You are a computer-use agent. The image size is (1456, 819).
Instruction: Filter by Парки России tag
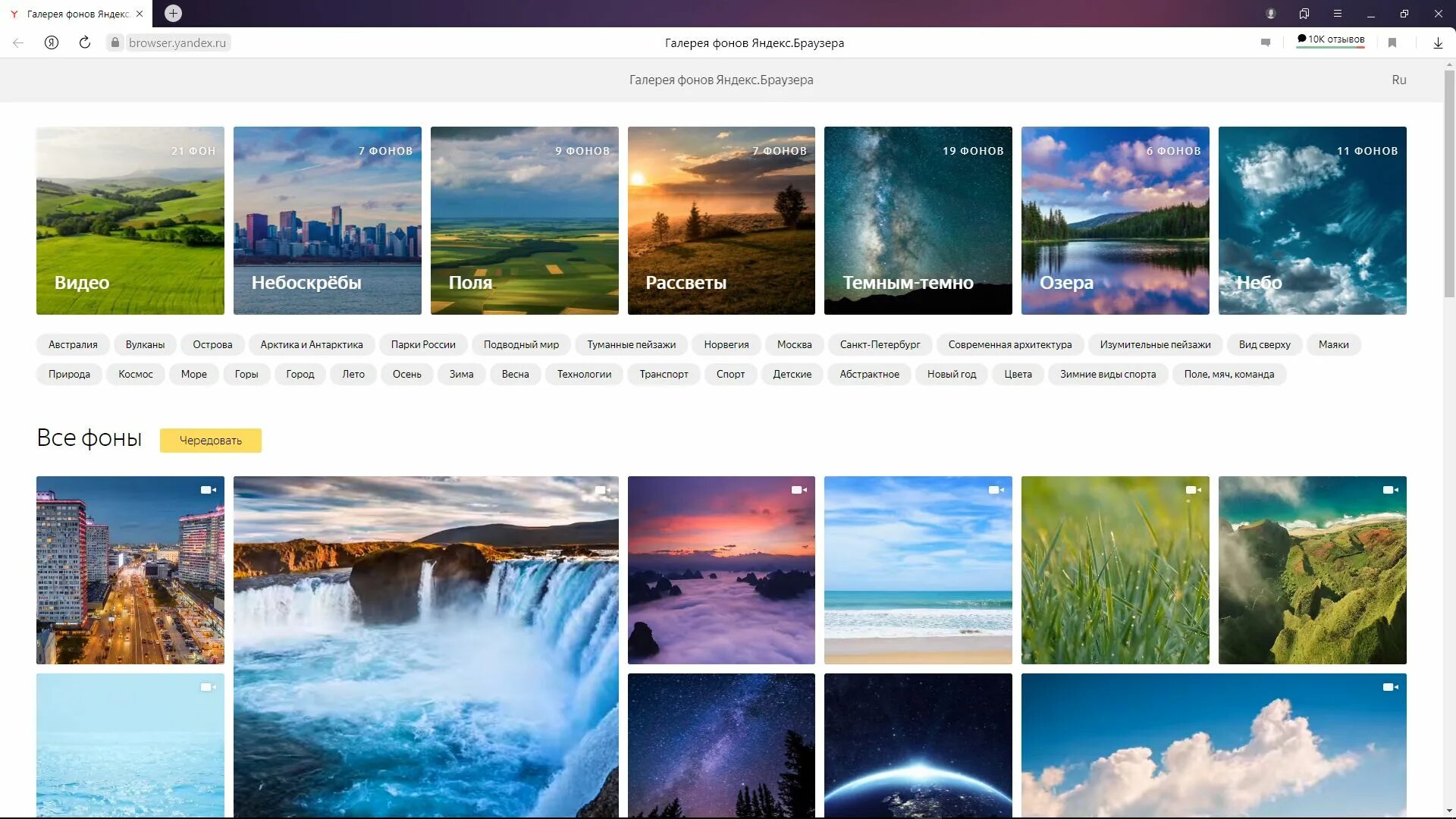click(423, 344)
